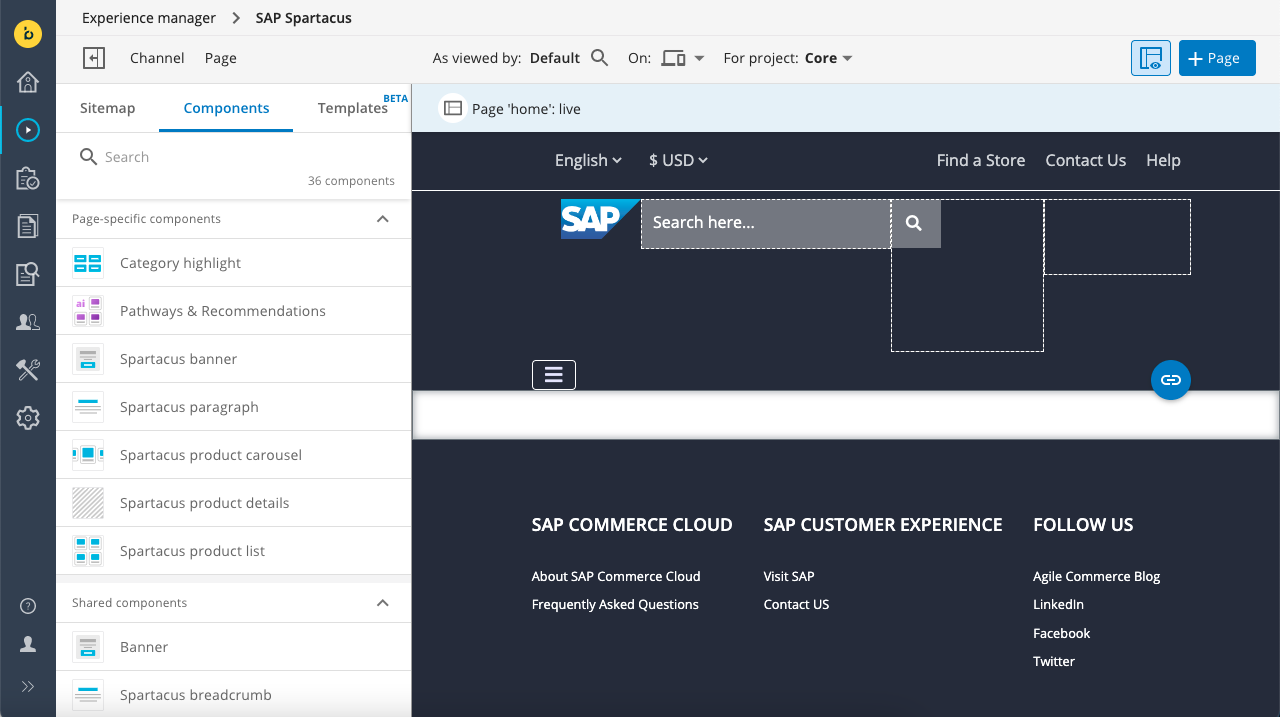Open the settings gear icon in sidebar
Screen dimensions: 1280x717
(x=28, y=418)
